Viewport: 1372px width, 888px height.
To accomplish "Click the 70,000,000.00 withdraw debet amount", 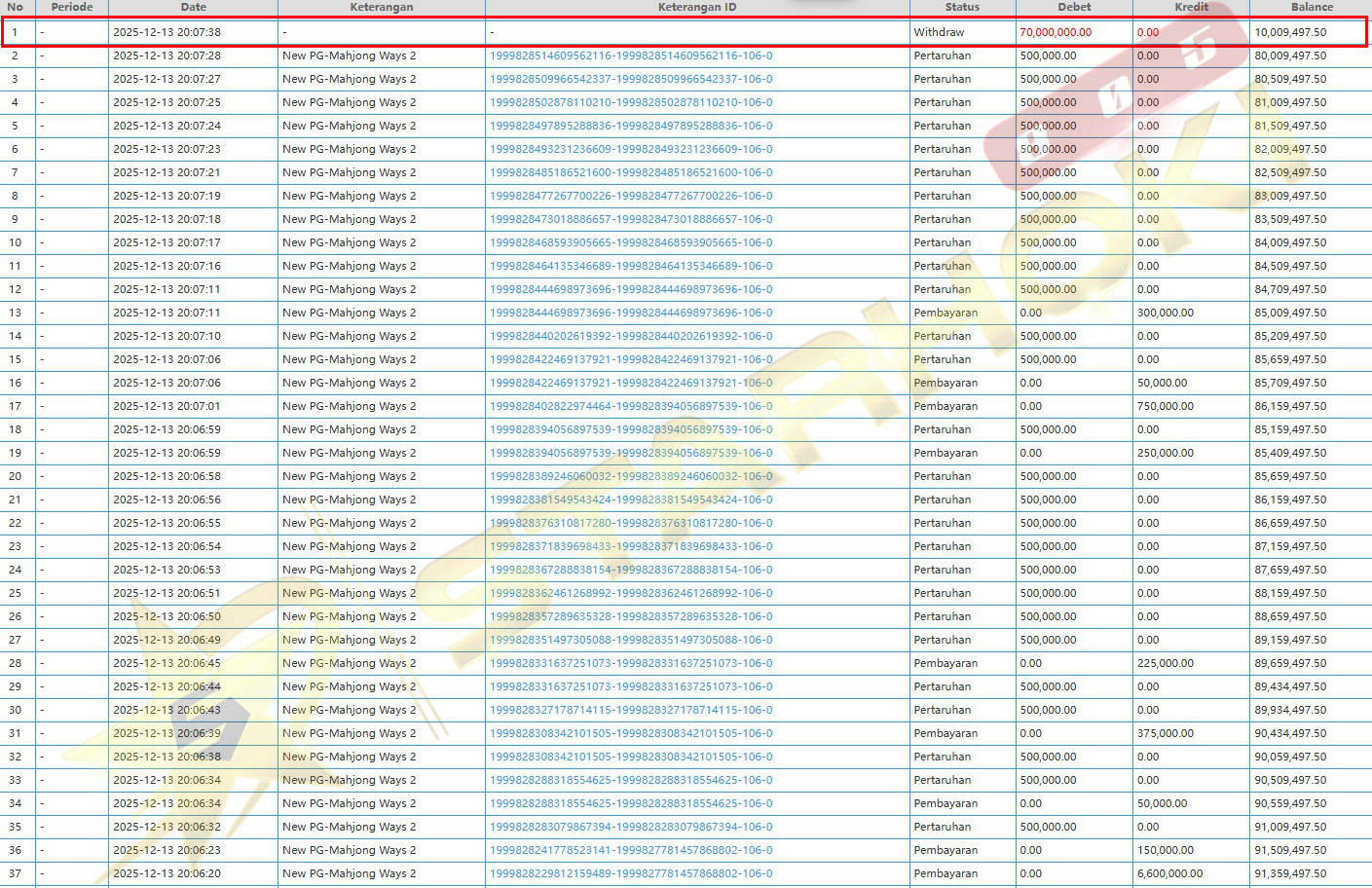I will 1056,32.
